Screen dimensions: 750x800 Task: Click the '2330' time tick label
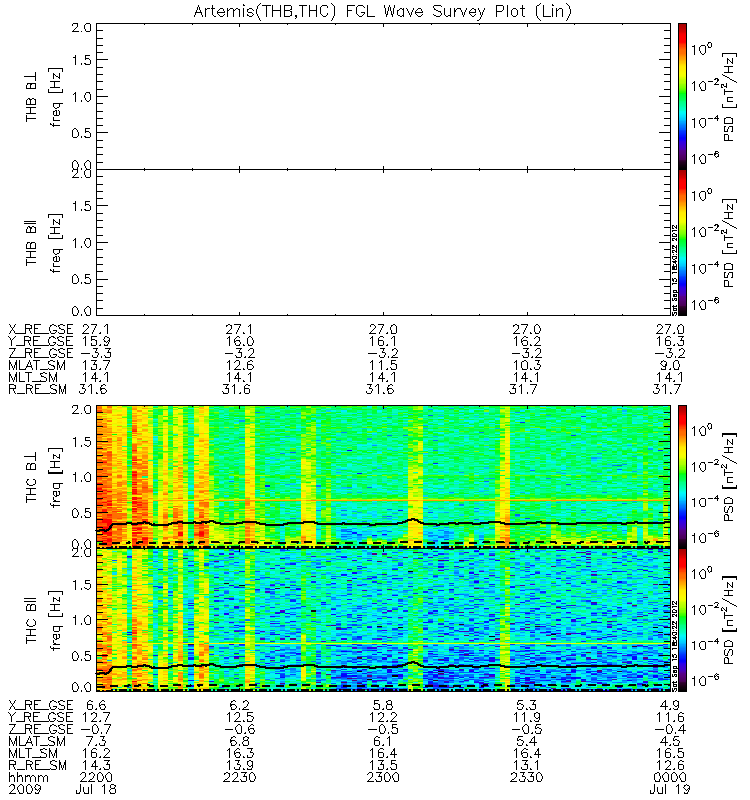tap(527, 778)
